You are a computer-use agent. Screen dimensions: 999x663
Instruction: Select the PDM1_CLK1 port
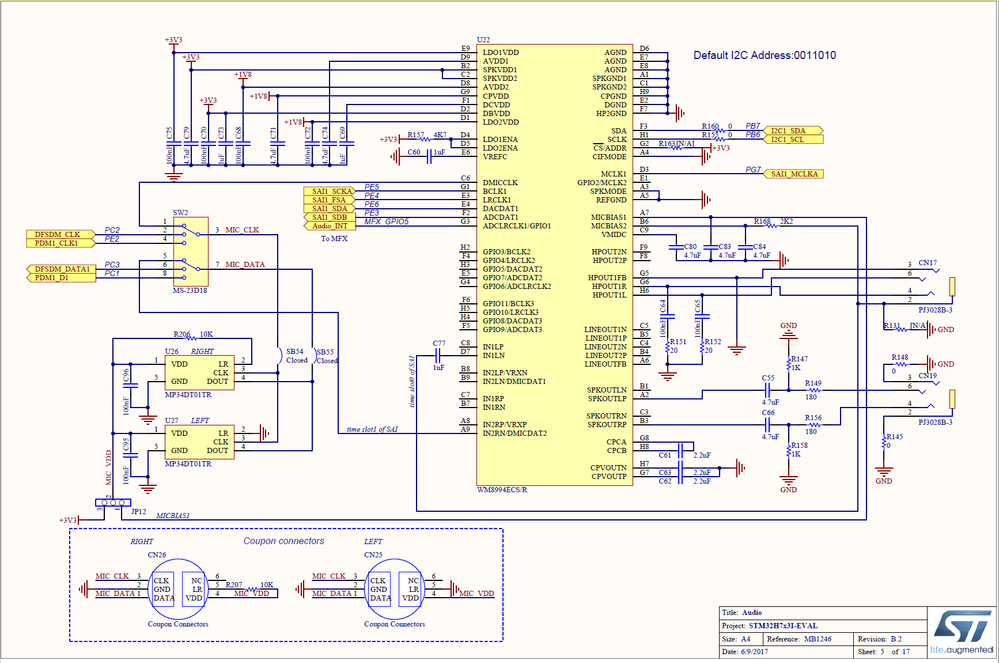point(61,243)
